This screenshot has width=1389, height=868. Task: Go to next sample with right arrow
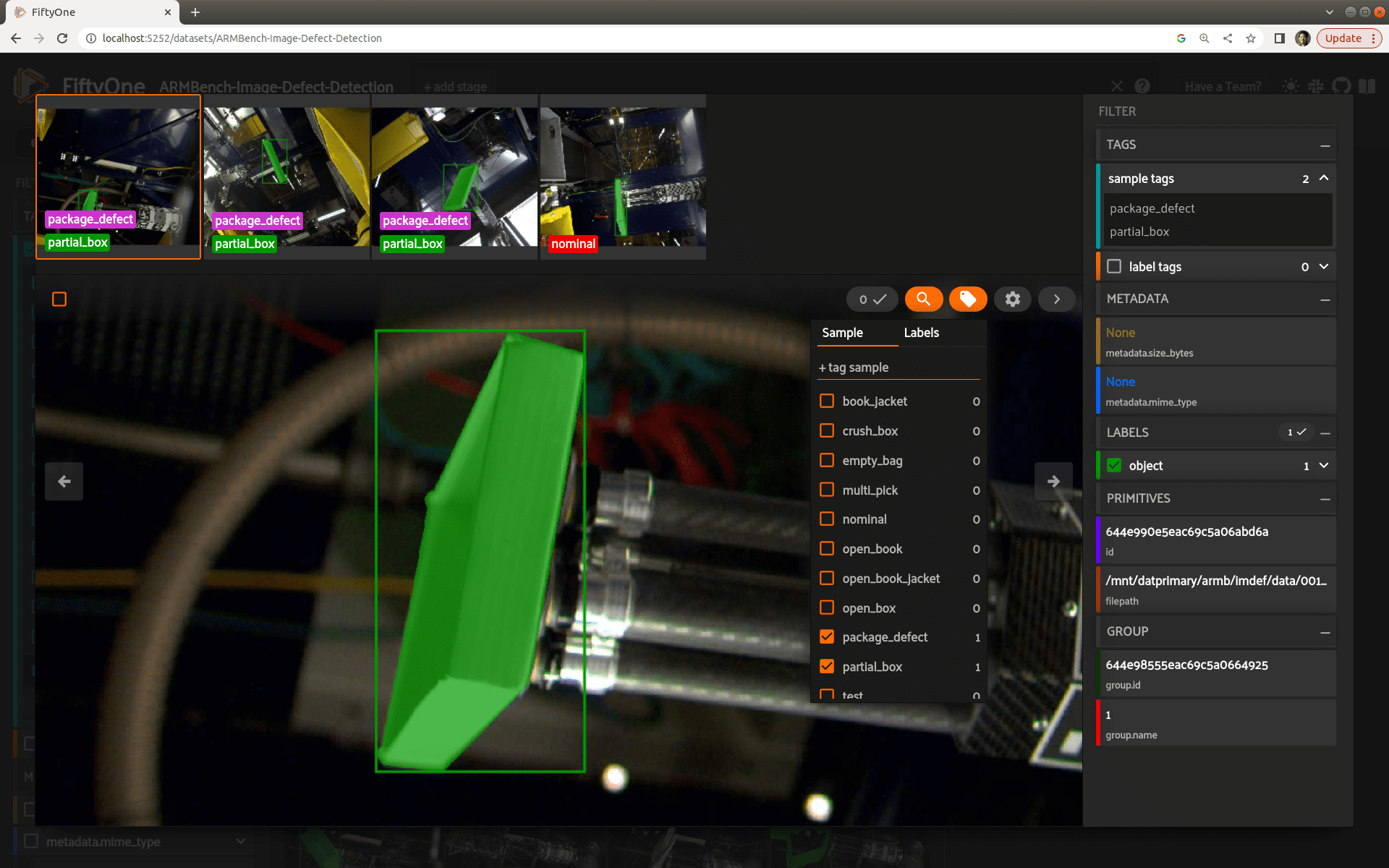click(x=1053, y=481)
